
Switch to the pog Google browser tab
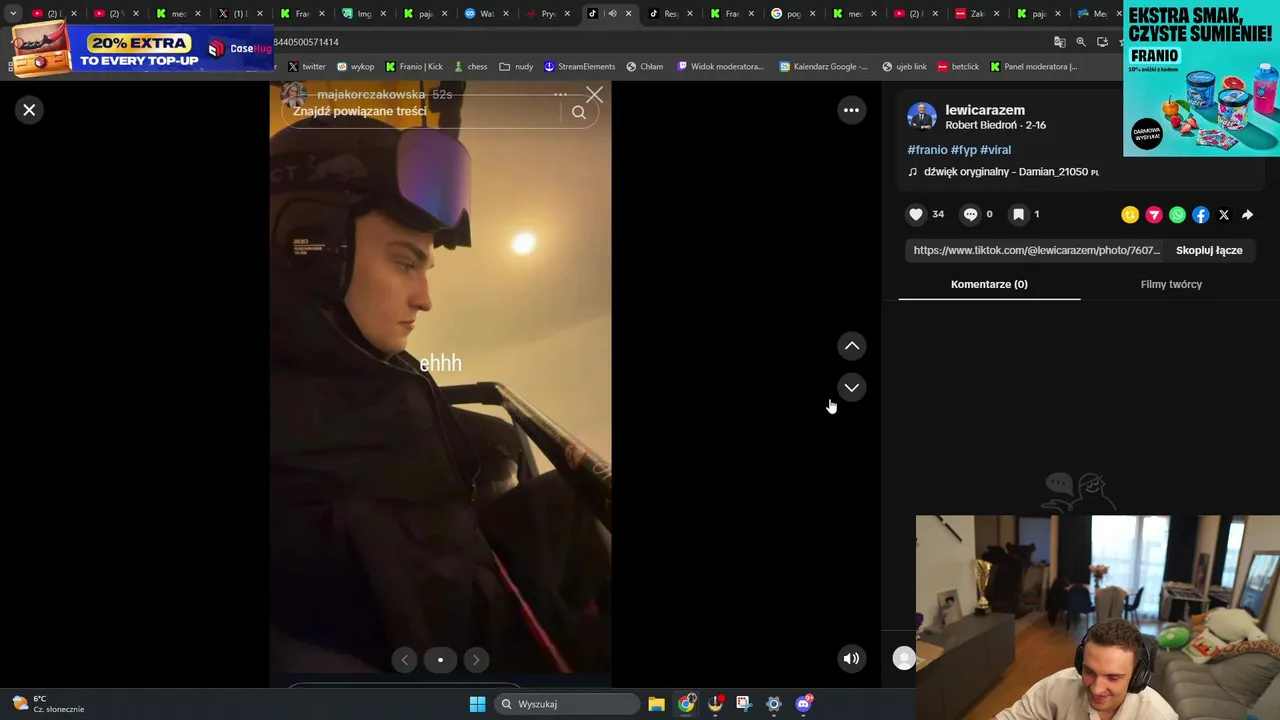792,14
